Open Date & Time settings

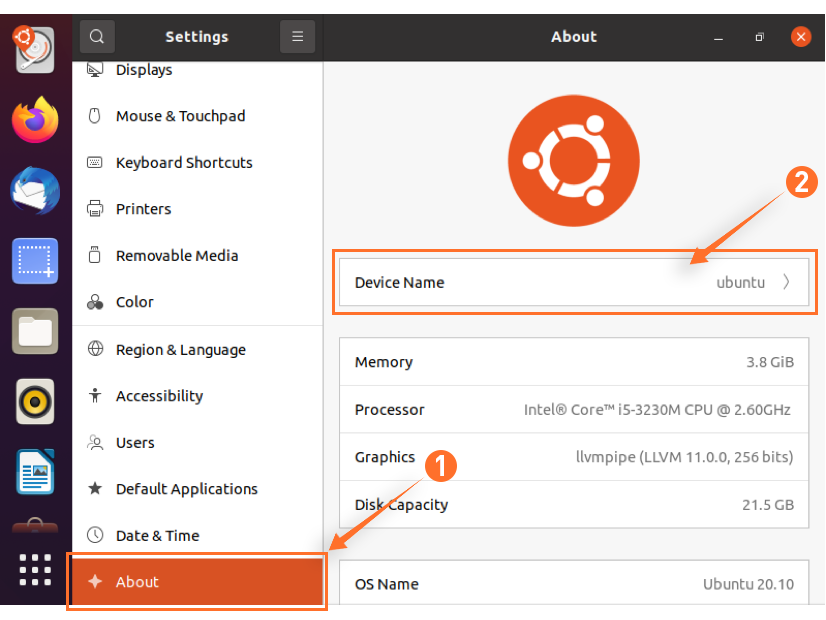[197, 535]
